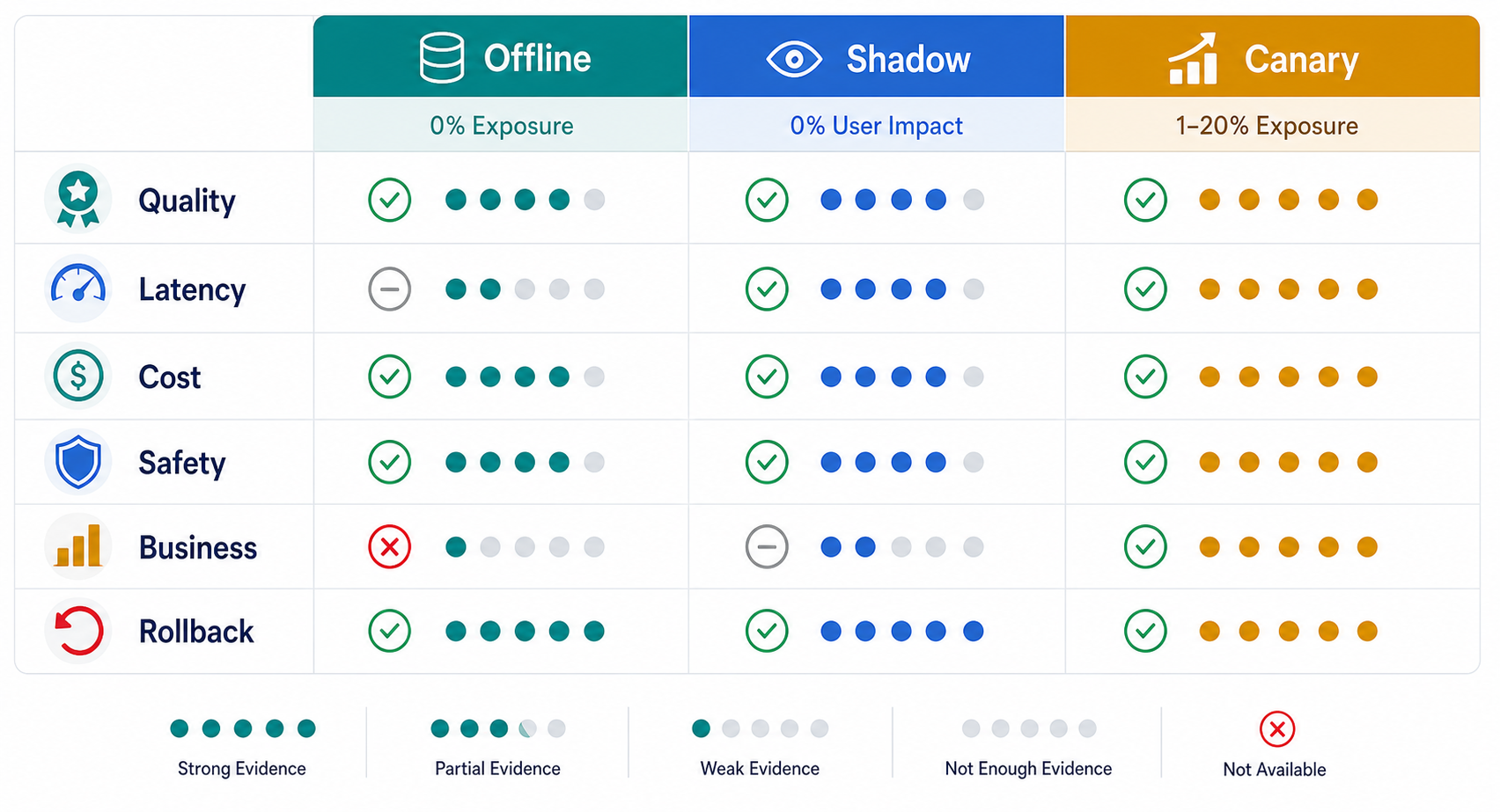The height and width of the screenshot is (812, 1500).
Task: Click the Offline Business teal rating dots
Action: pyautogui.click(x=525, y=547)
